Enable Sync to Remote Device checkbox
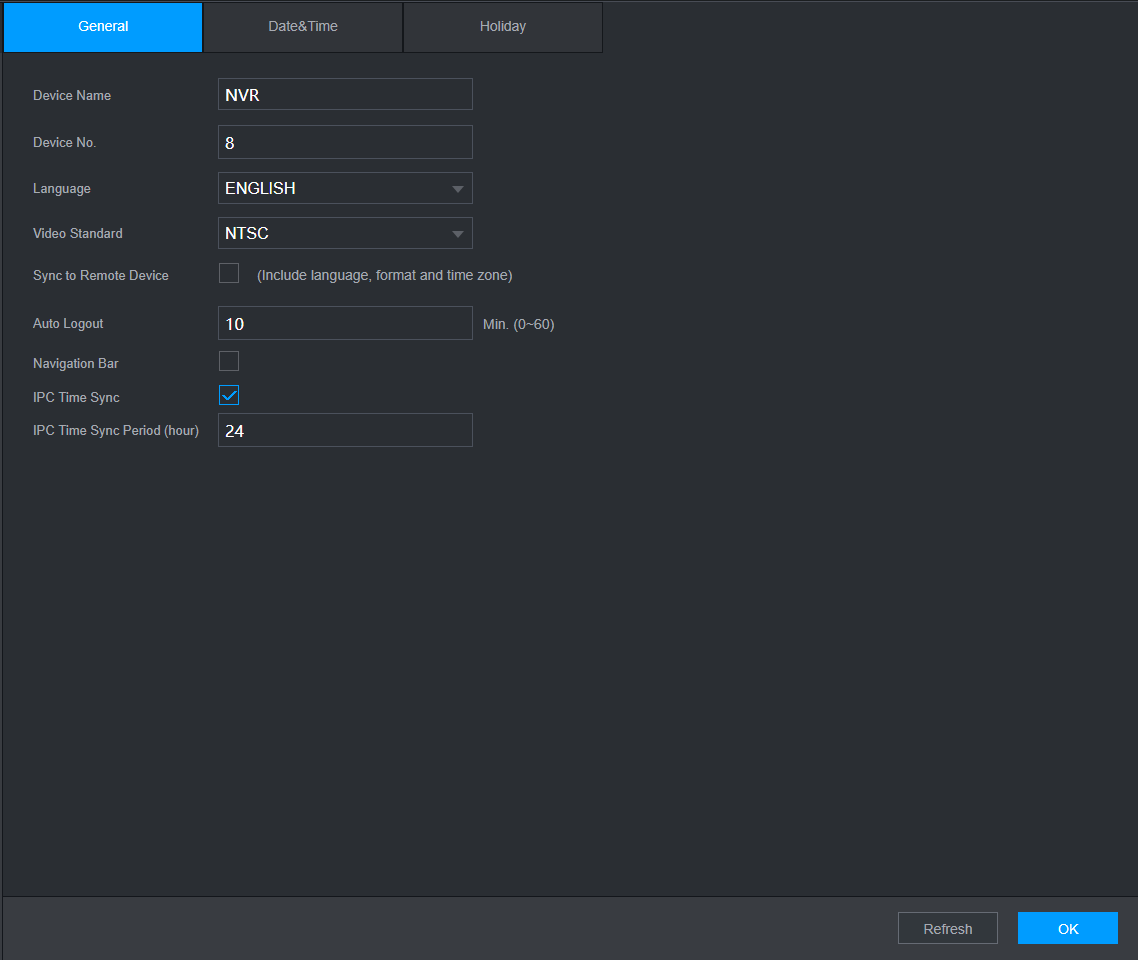The height and width of the screenshot is (960, 1138). [229, 274]
